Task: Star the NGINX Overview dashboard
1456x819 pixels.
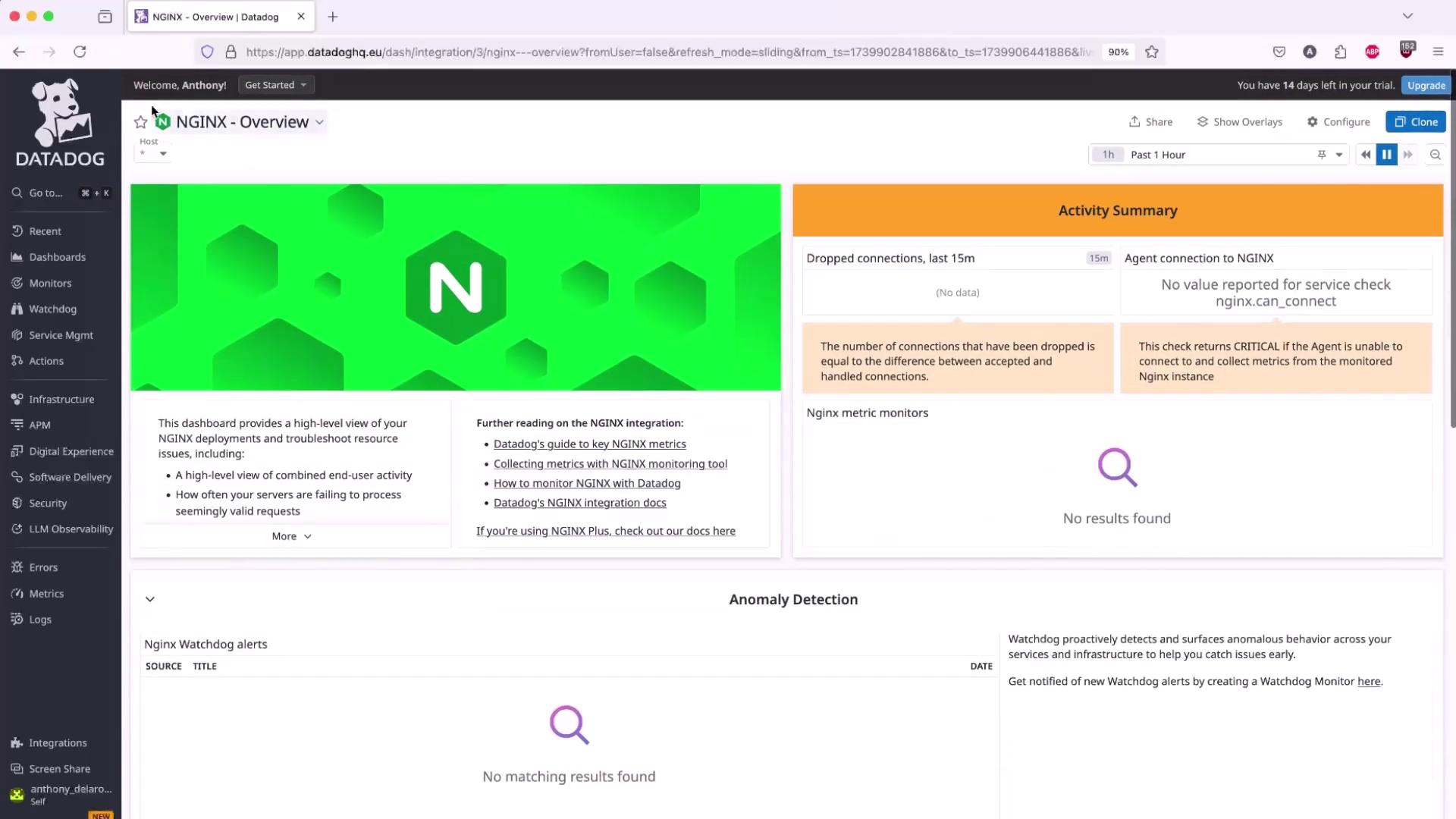Action: pos(140,122)
